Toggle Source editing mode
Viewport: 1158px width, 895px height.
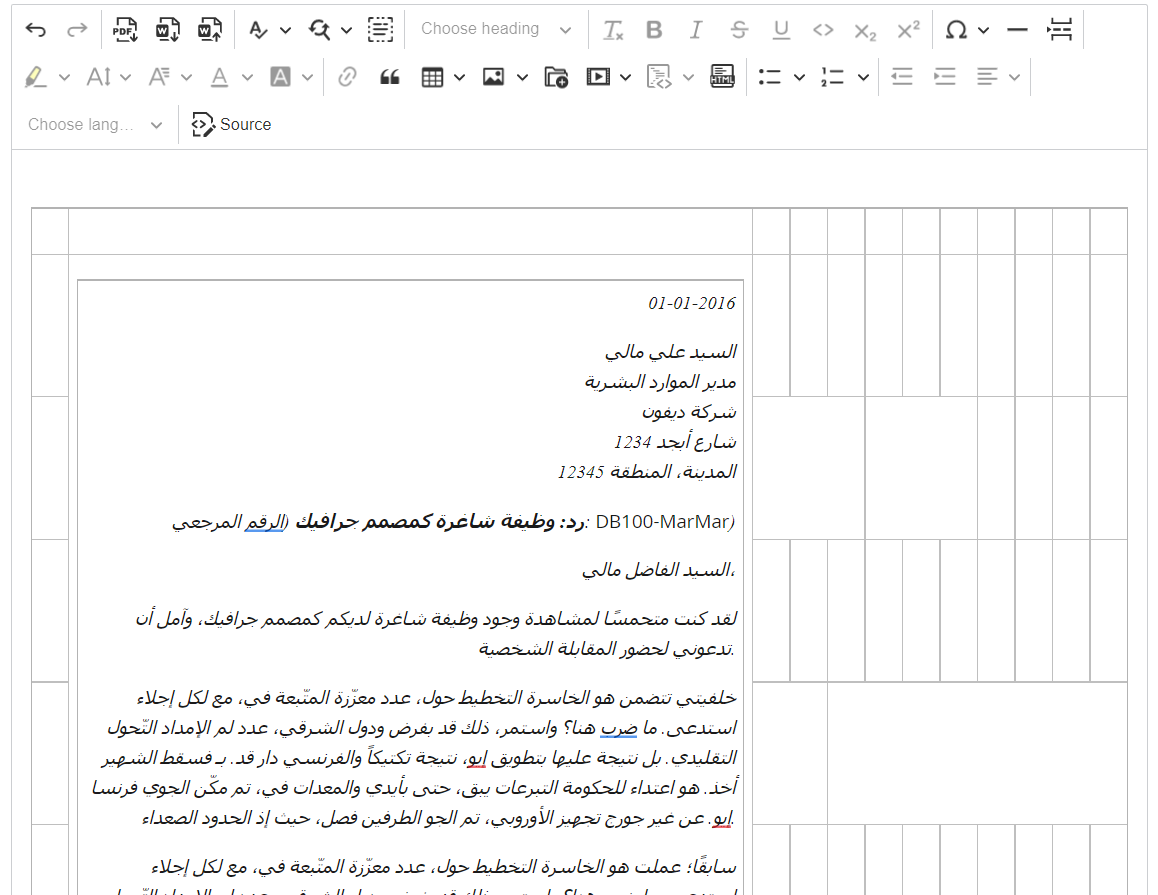click(232, 125)
